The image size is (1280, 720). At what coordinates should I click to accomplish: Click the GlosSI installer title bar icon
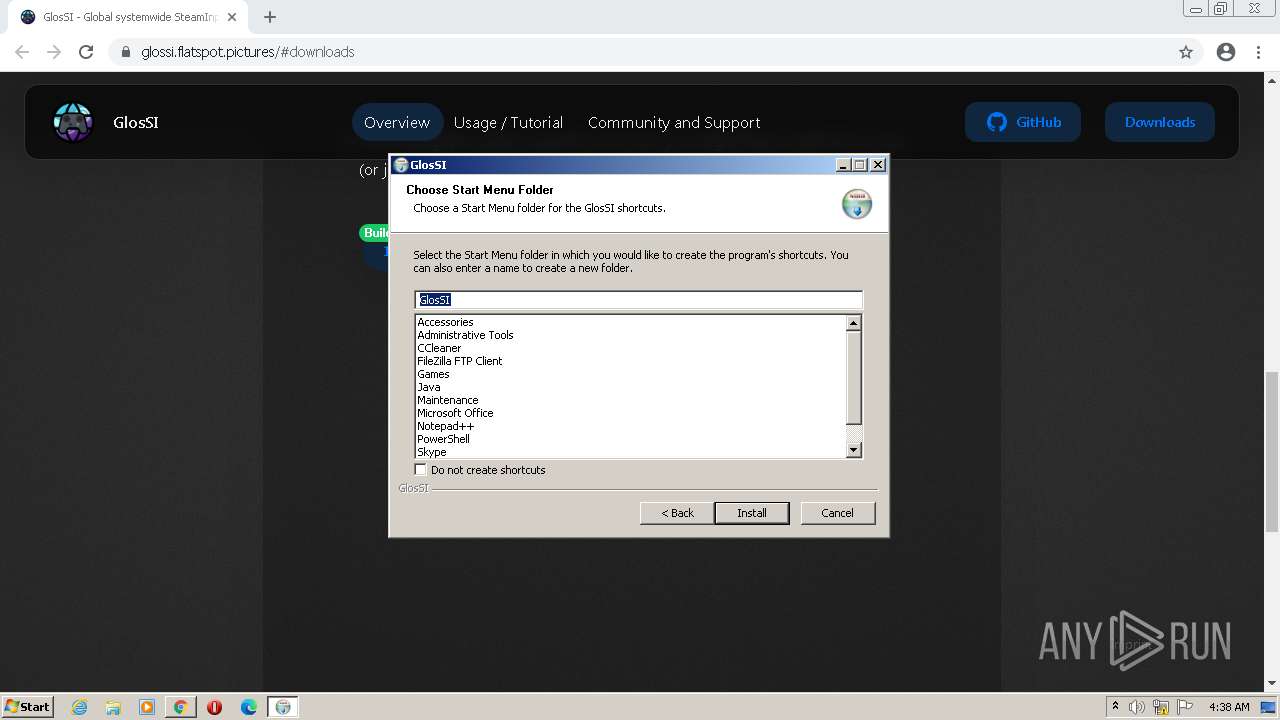[x=401, y=165]
